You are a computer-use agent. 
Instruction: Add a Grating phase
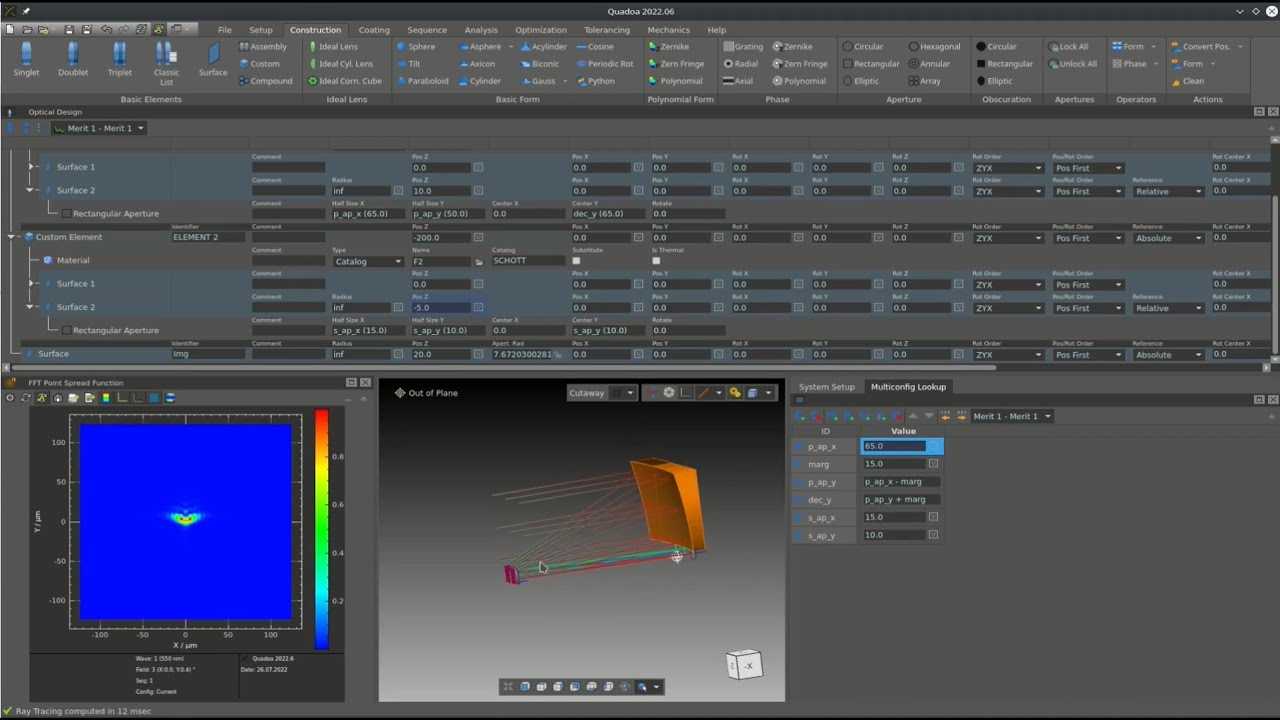(x=743, y=47)
